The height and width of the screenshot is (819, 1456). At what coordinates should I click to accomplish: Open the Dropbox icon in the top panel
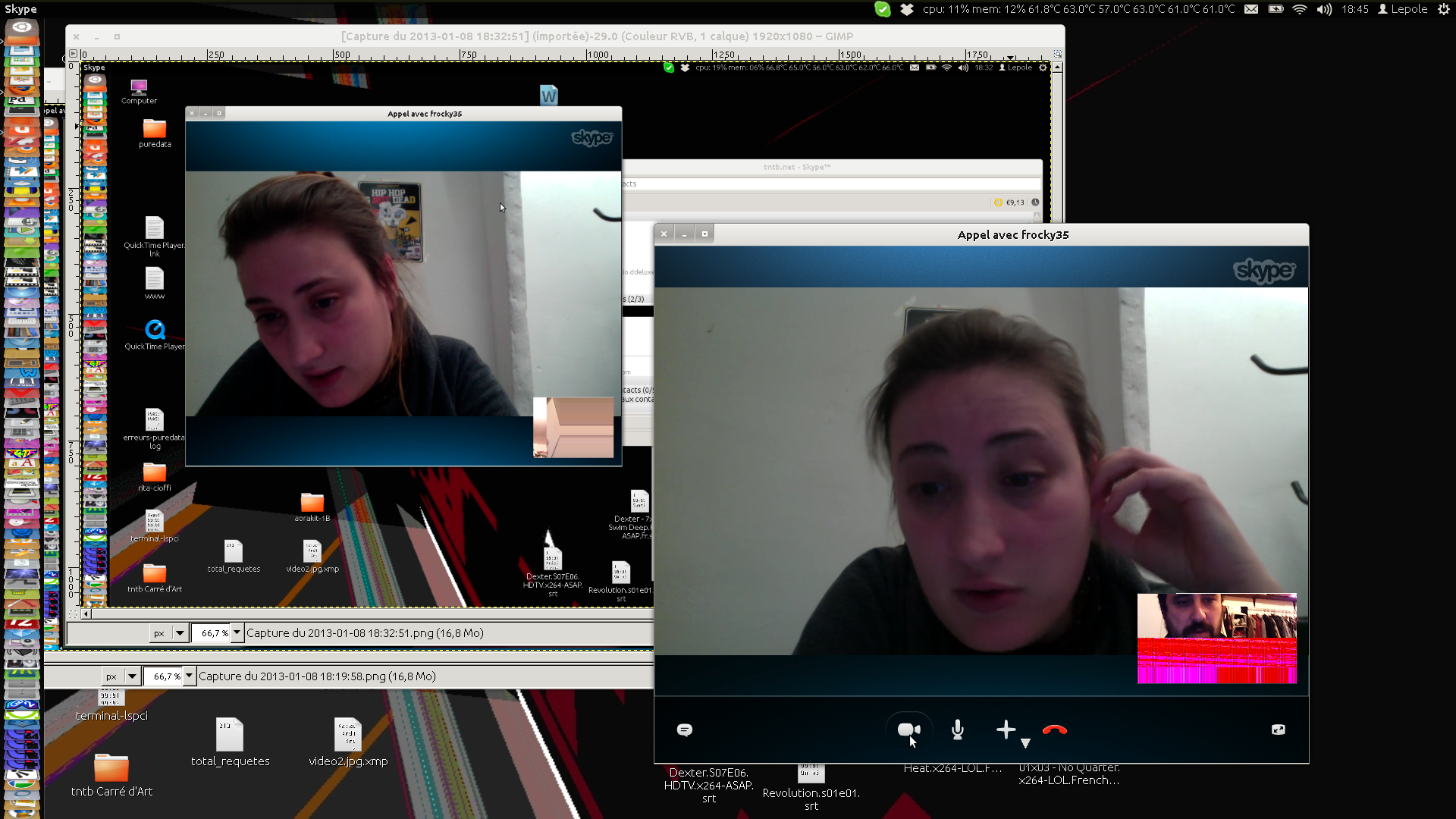[907, 9]
